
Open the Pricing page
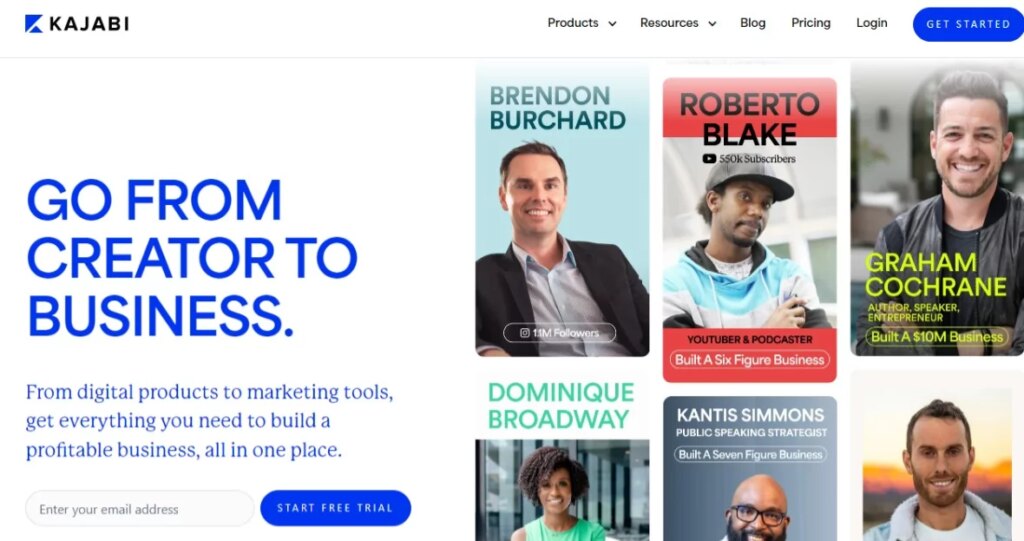811,23
